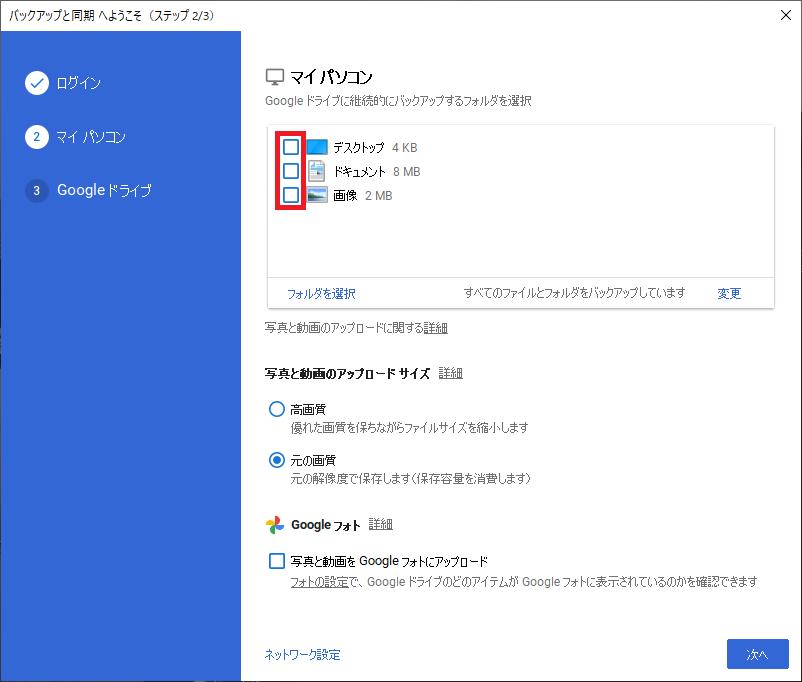Select the マイ パソコン step label
The height and width of the screenshot is (682, 802).
pyautogui.click(x=91, y=137)
